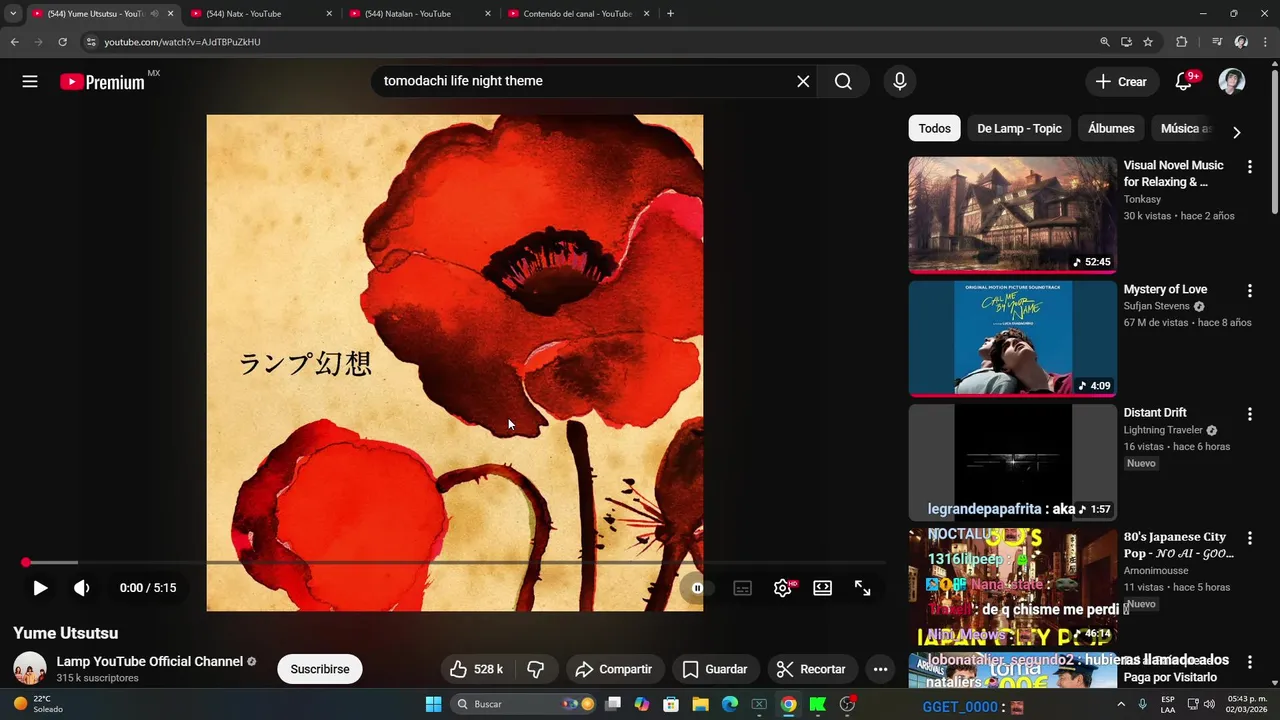This screenshot has width=1280, height=720.
Task: Bookmark this page with star
Action: [x=1148, y=42]
